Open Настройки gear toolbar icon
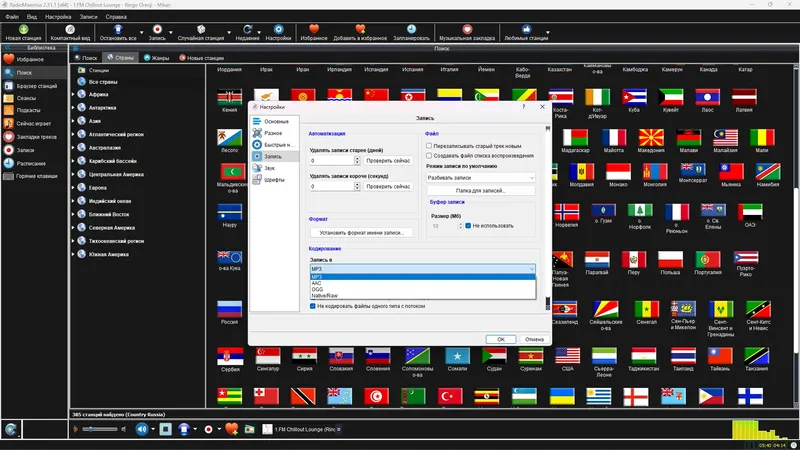This screenshot has height=450, width=800. point(278,30)
